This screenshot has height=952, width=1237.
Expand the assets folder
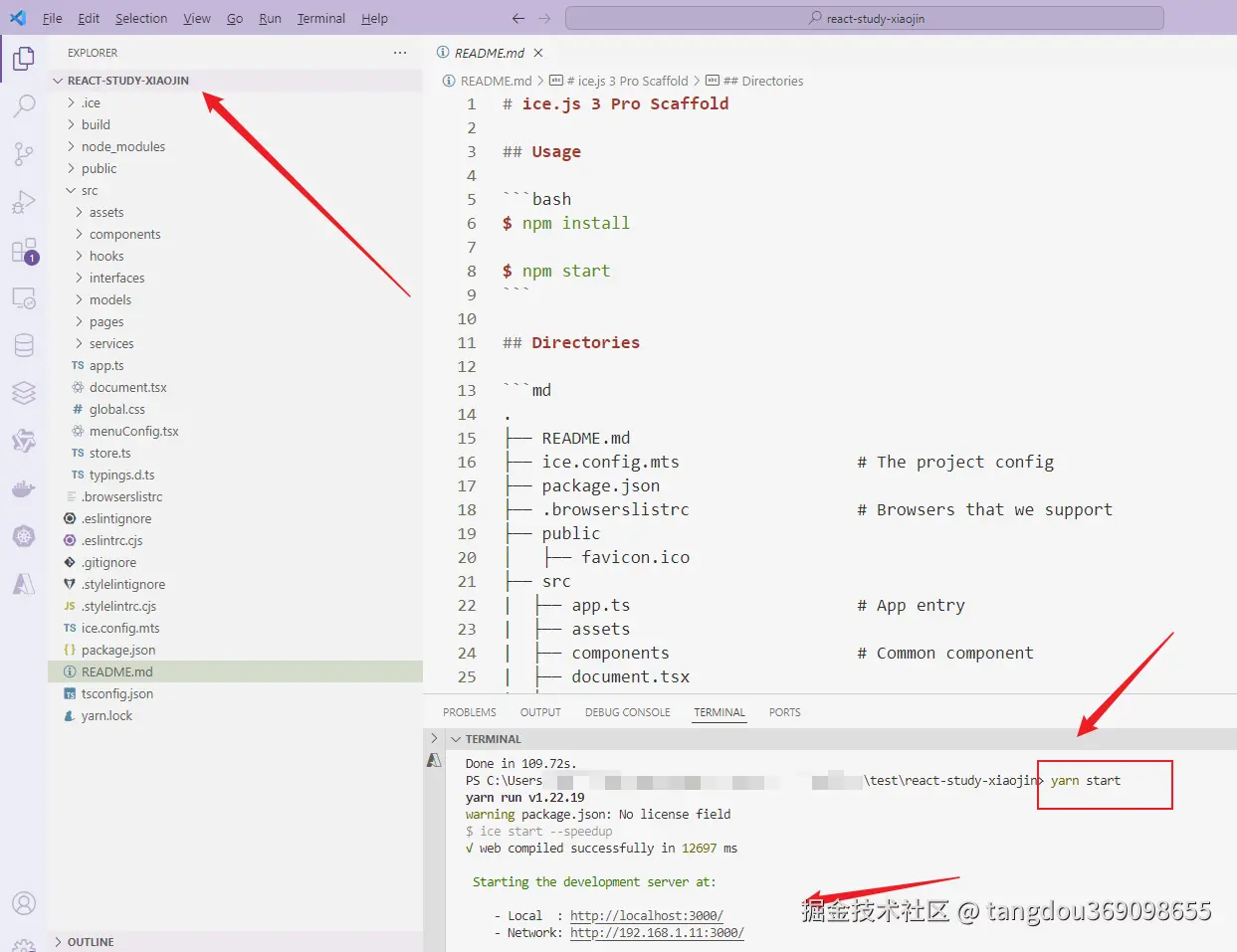pyautogui.click(x=235, y=212)
